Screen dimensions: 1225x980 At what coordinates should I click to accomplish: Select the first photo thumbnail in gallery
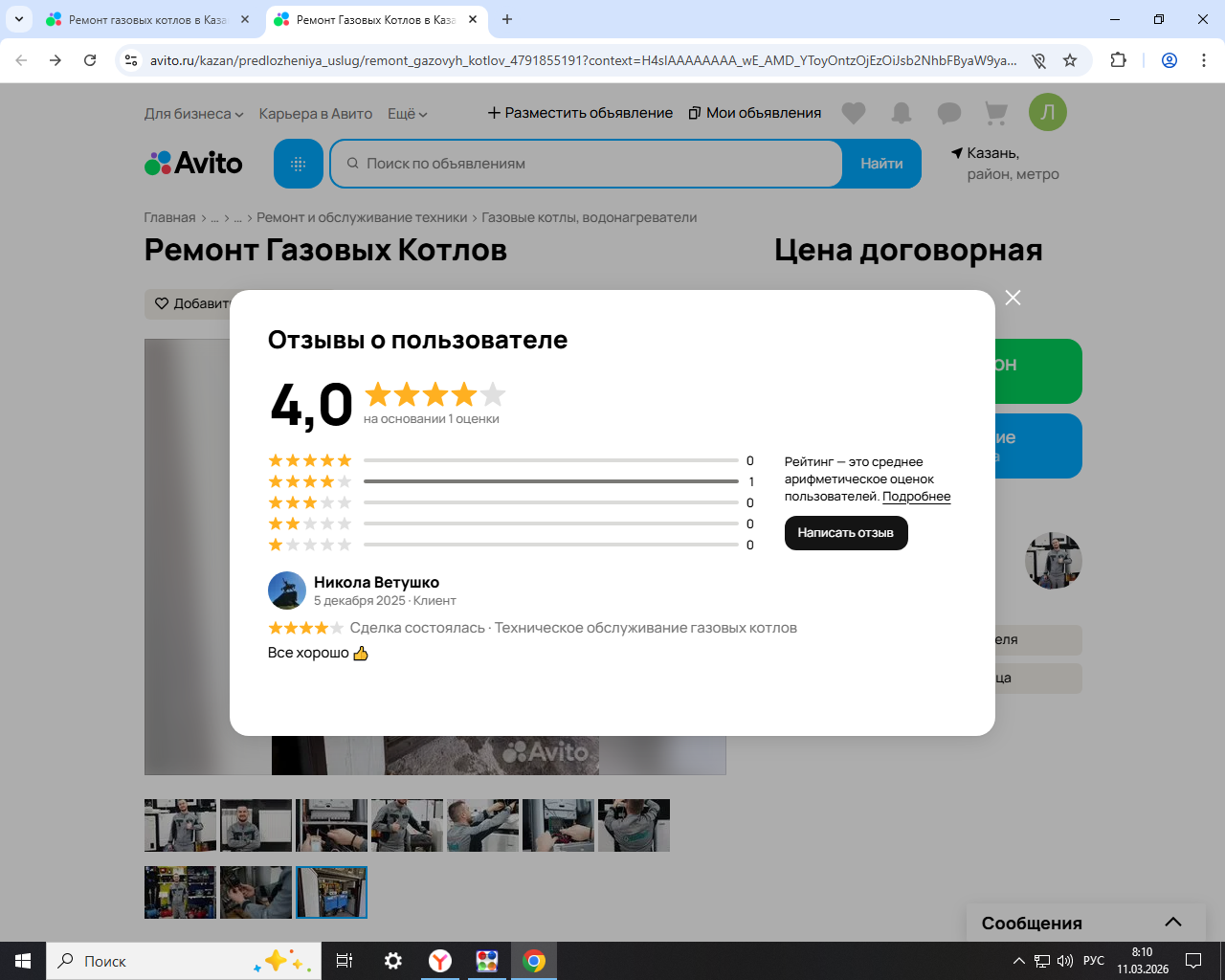tap(180, 825)
